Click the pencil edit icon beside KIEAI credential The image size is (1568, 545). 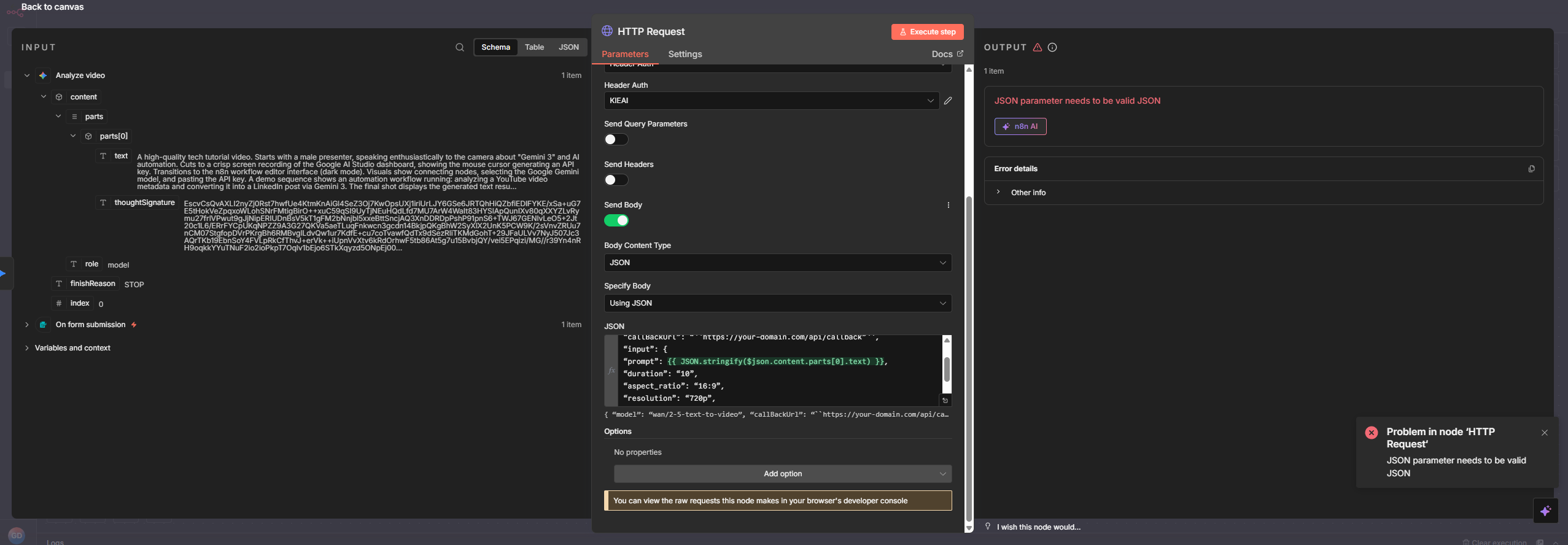click(x=948, y=101)
